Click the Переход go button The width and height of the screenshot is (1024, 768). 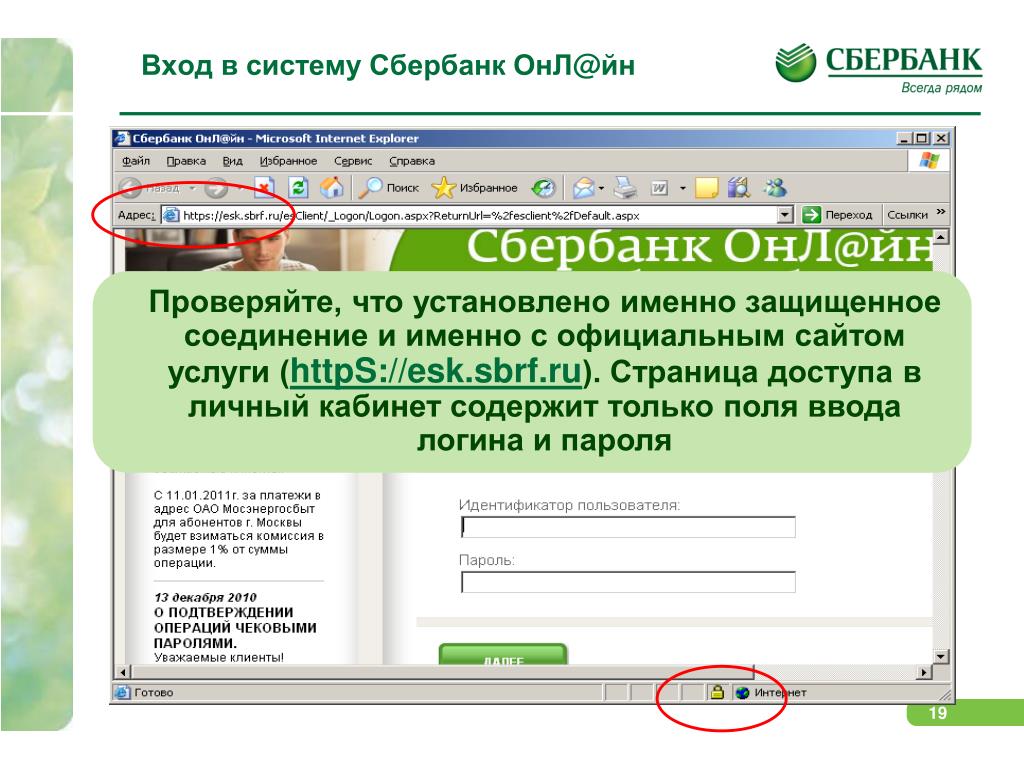pos(837,215)
